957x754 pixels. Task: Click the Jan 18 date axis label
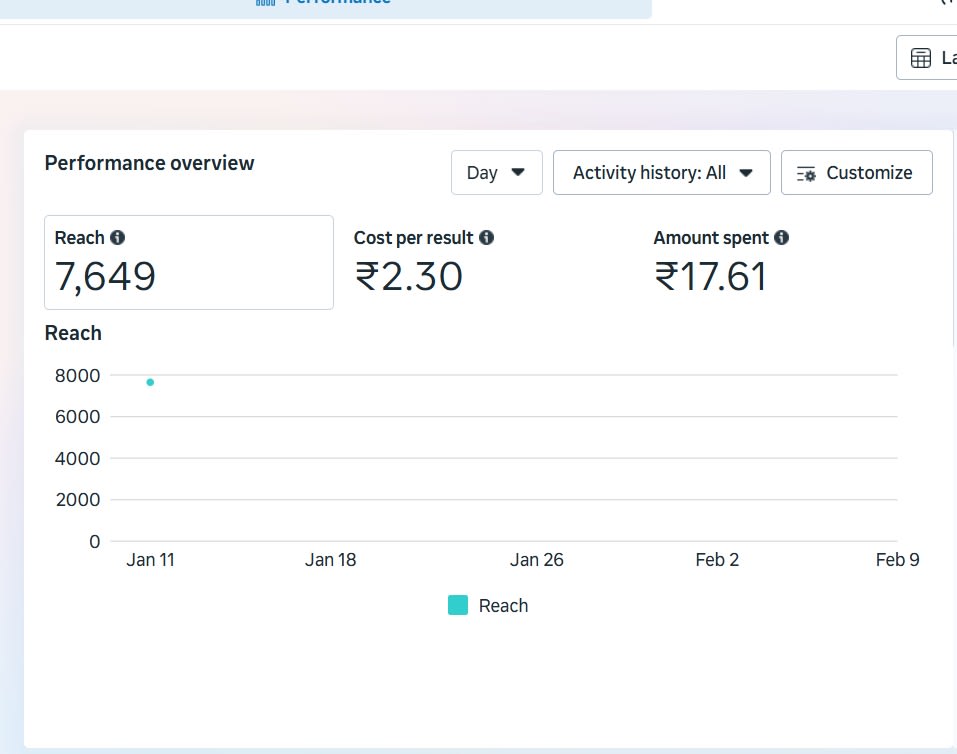coord(330,560)
